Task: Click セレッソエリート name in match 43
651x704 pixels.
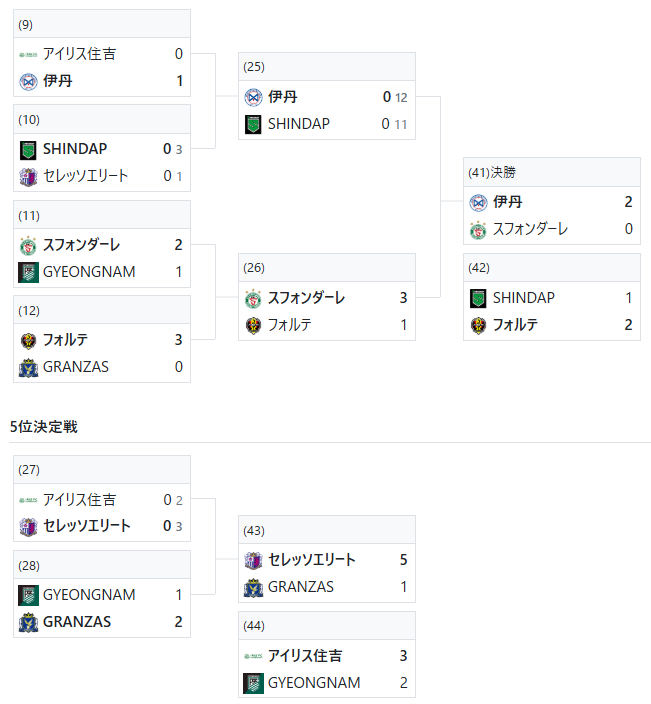Action: click(312, 560)
